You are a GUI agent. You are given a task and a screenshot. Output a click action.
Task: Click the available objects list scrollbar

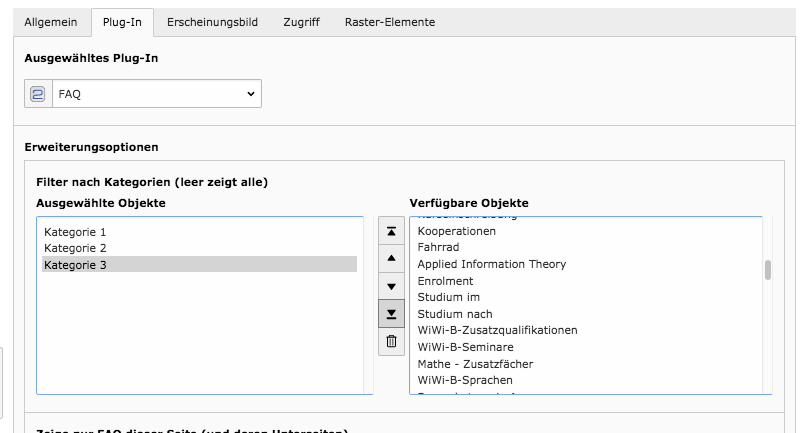[x=767, y=271]
